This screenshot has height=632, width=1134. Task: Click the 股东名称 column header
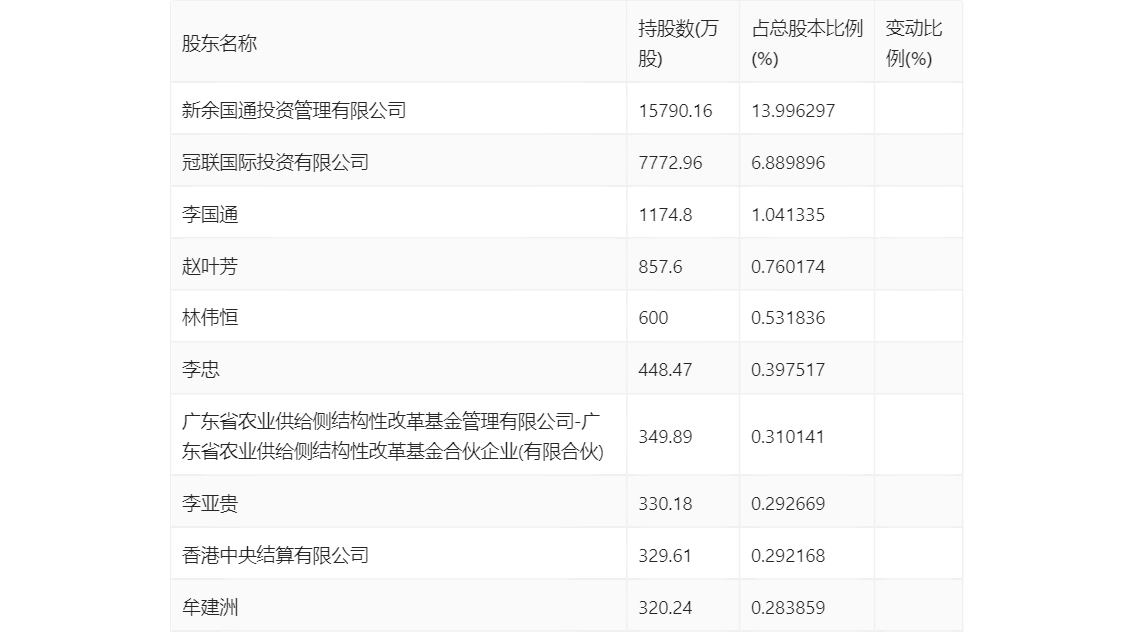click(219, 43)
